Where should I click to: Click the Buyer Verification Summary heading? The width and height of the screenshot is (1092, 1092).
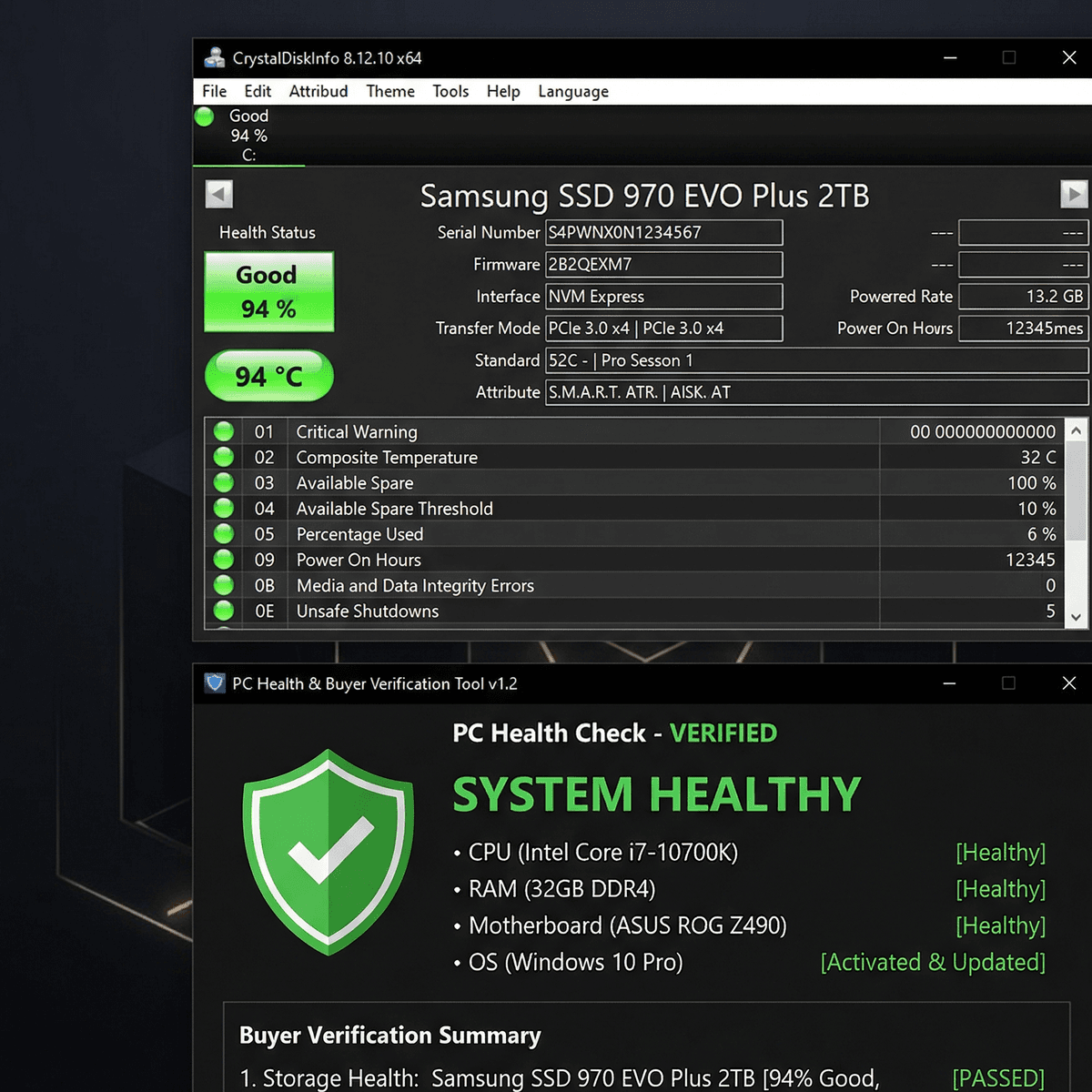point(389,1036)
